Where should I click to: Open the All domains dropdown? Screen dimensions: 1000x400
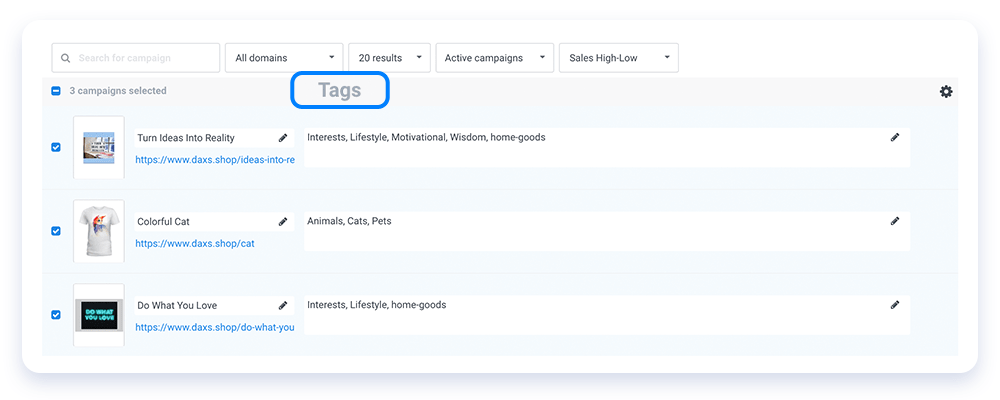pos(284,58)
